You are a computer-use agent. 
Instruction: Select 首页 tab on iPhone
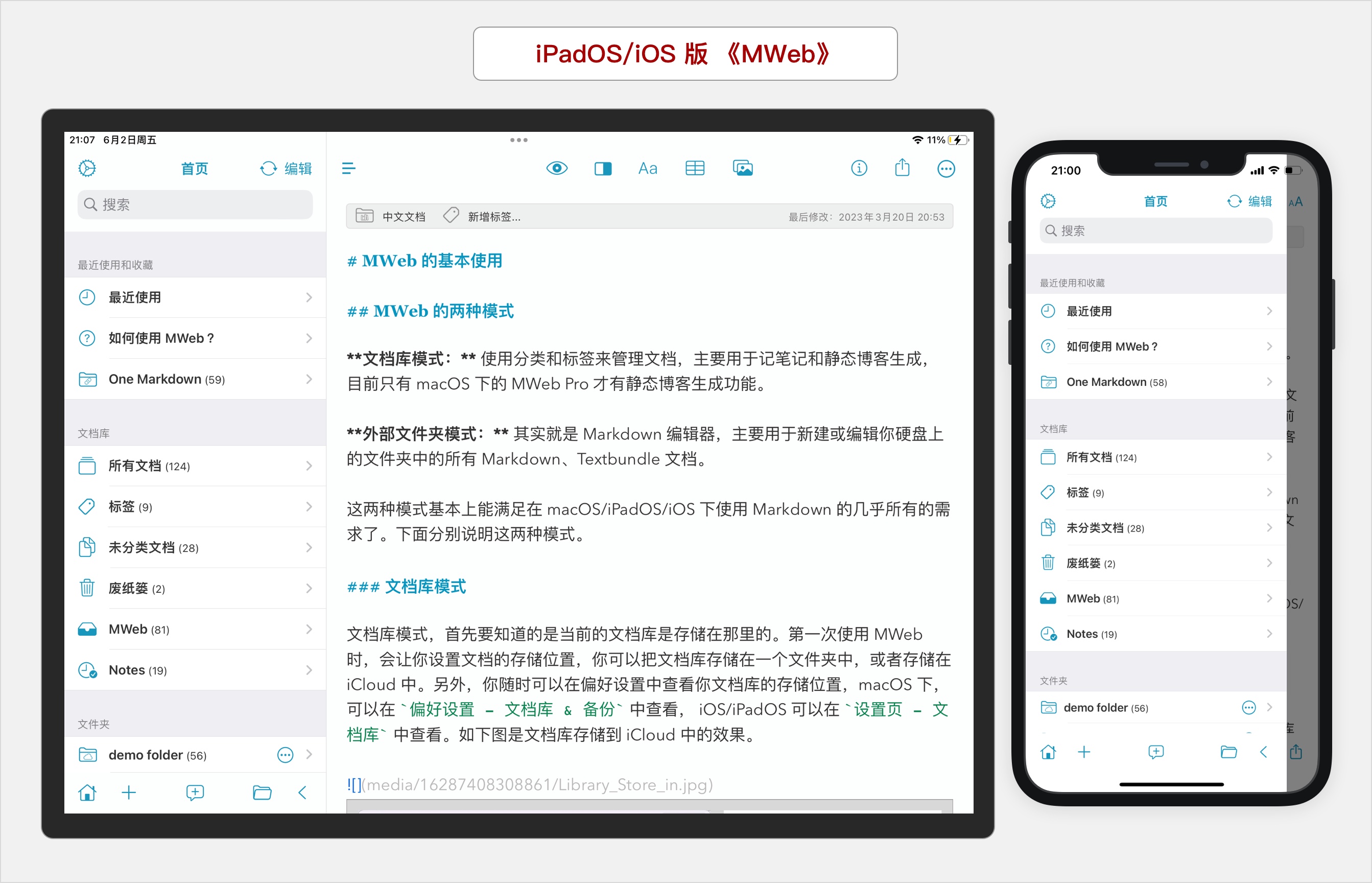pyautogui.click(x=1155, y=201)
